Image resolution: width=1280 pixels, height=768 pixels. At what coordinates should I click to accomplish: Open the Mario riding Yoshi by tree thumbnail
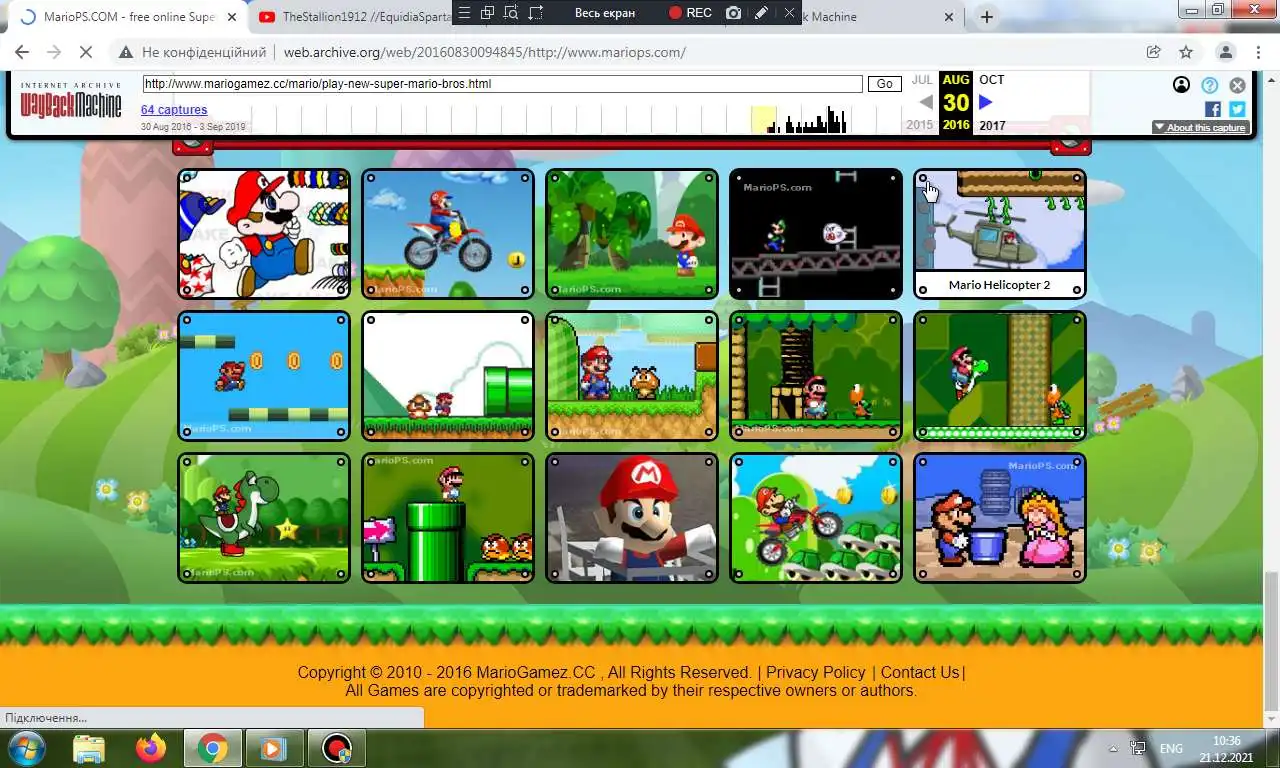1000,376
